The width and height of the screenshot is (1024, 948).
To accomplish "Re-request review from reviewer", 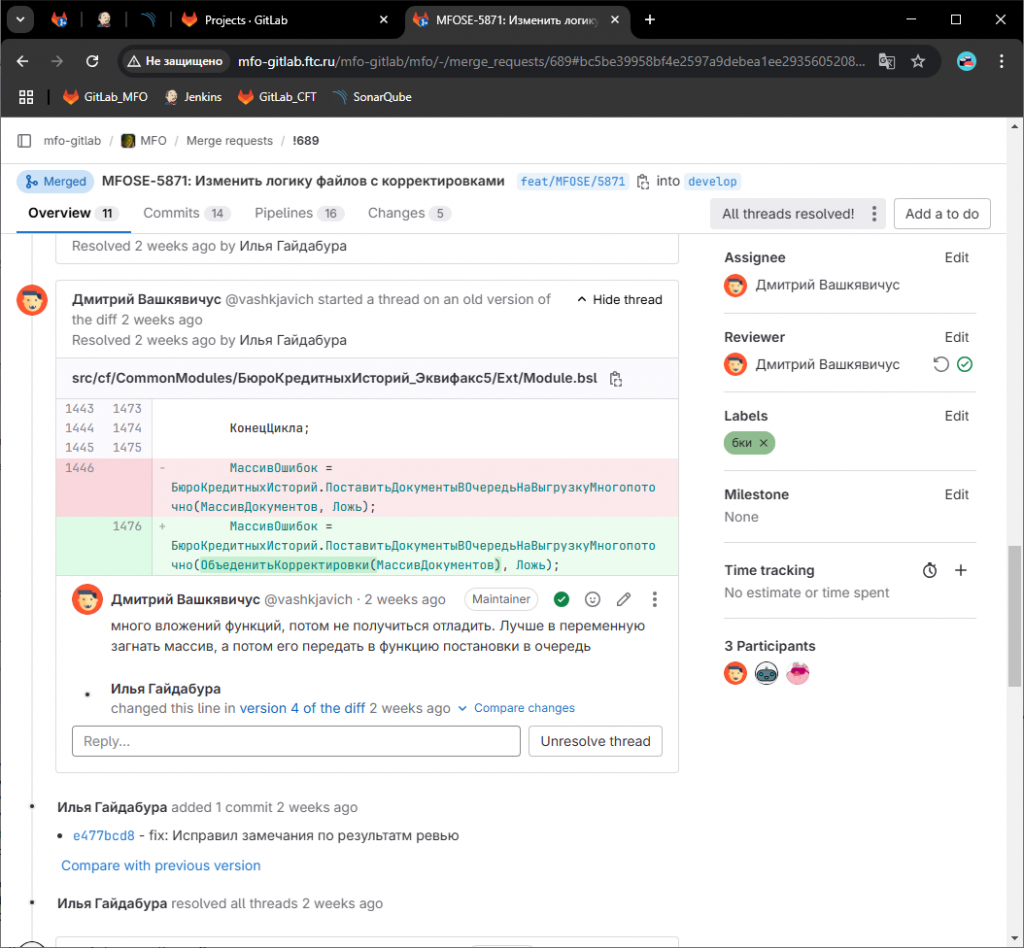I will (x=940, y=364).
